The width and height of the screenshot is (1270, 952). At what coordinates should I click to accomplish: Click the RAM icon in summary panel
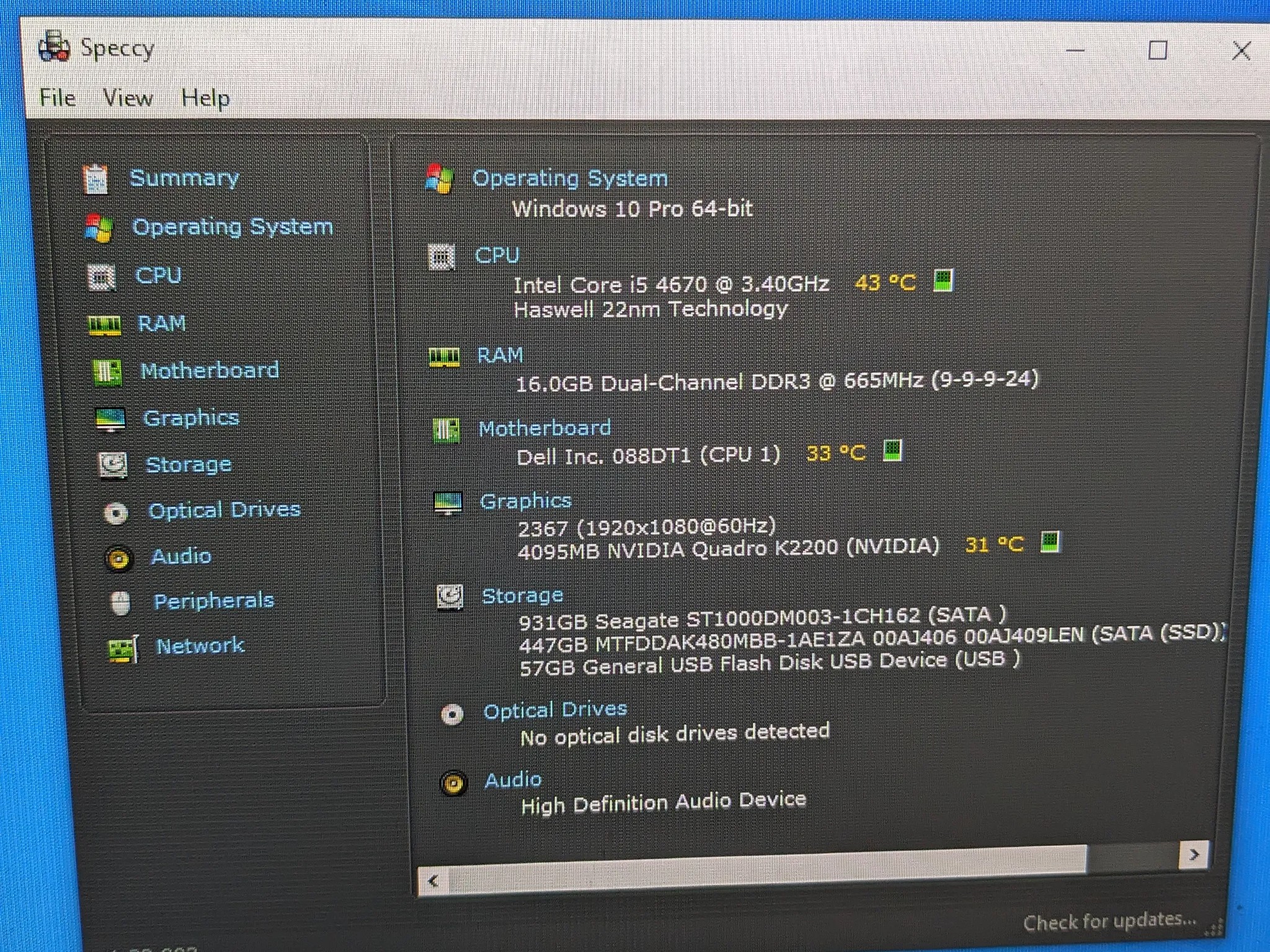[445, 357]
